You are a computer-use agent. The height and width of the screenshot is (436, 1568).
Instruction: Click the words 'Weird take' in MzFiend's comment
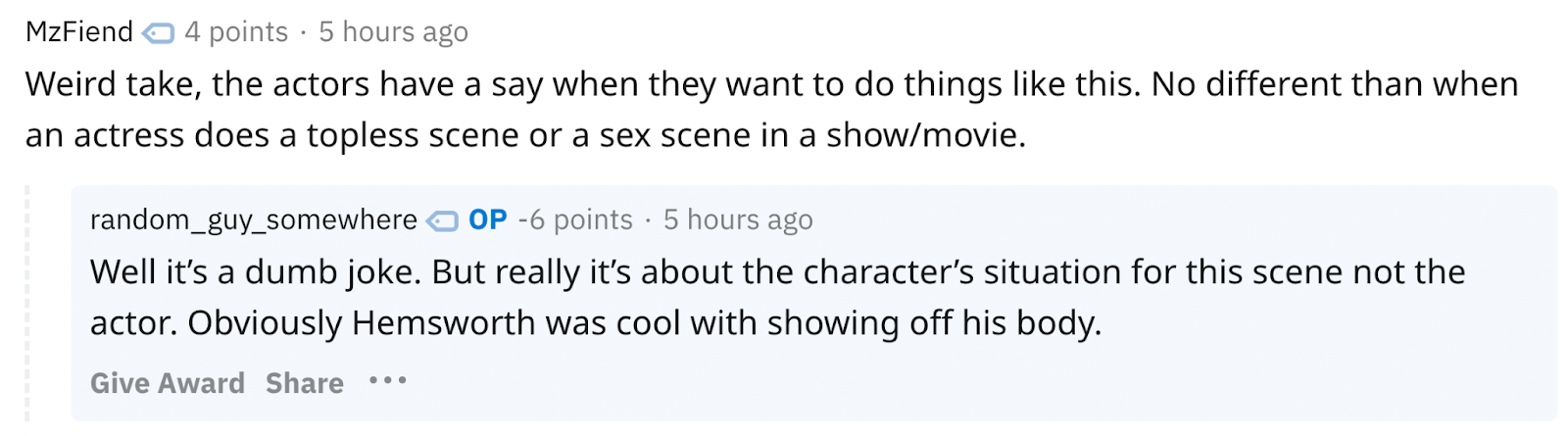[x=112, y=84]
